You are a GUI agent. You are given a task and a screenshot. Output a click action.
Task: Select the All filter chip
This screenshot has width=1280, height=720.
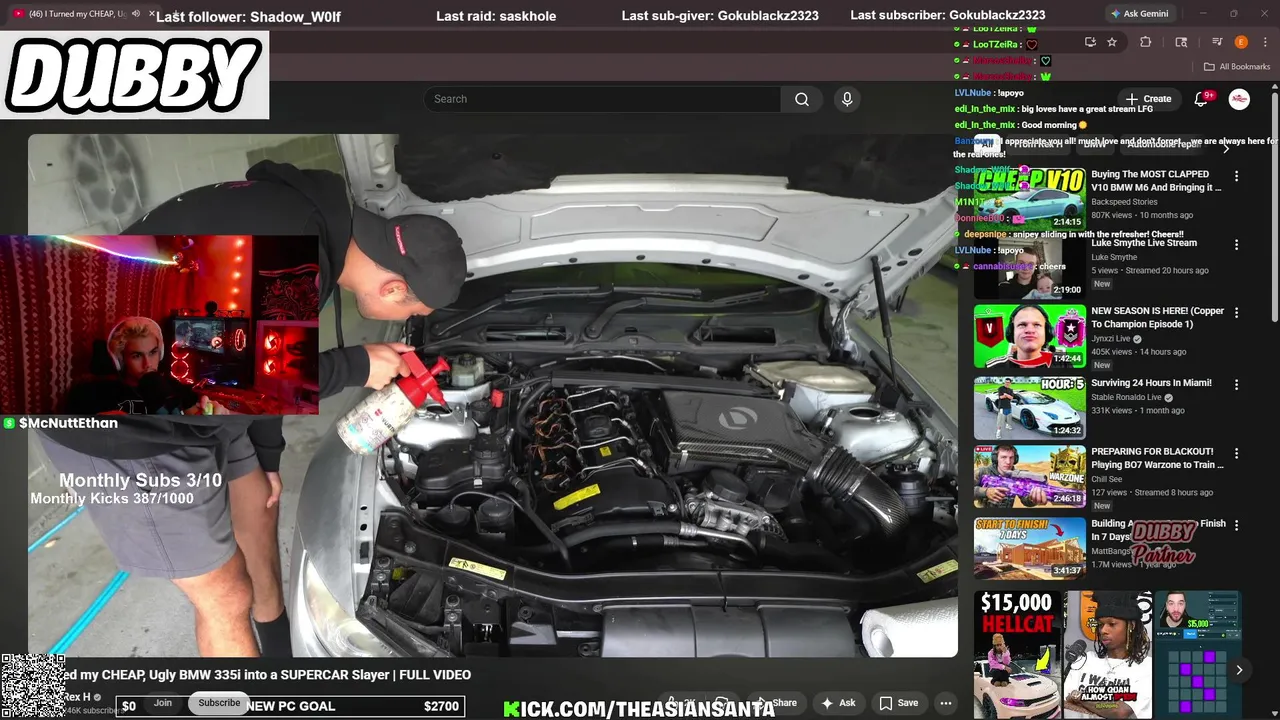(987, 145)
